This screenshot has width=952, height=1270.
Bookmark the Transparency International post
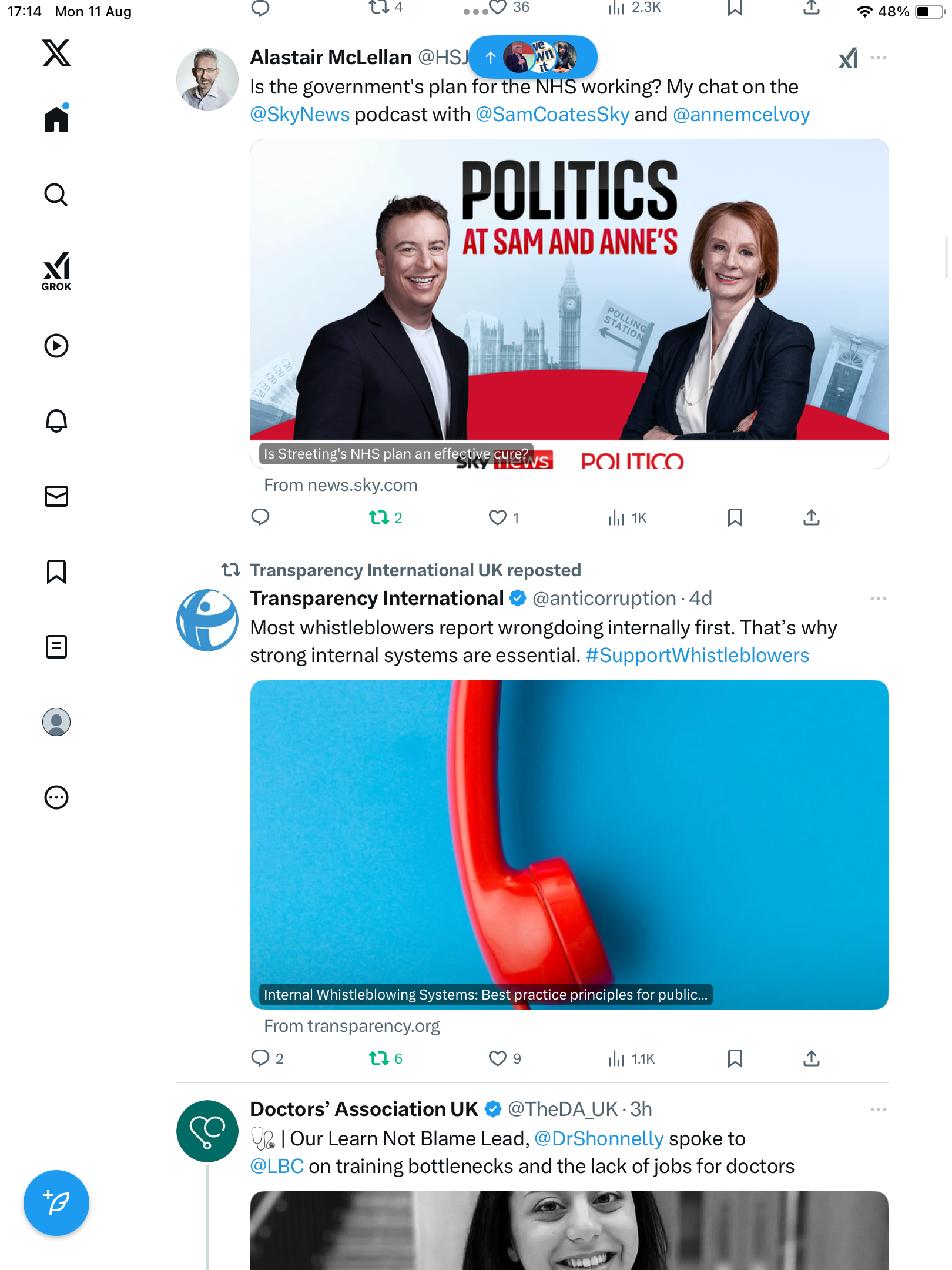735,1058
